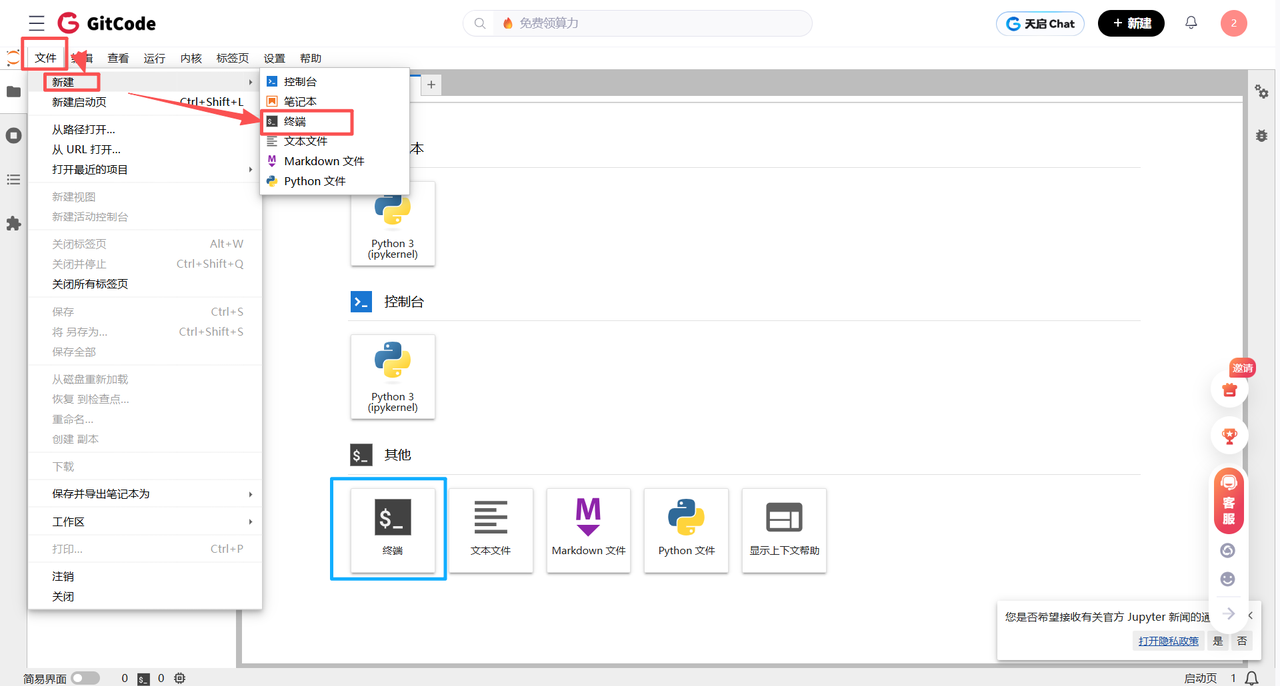
Task: Click the GitCode logo
Action: click(106, 23)
